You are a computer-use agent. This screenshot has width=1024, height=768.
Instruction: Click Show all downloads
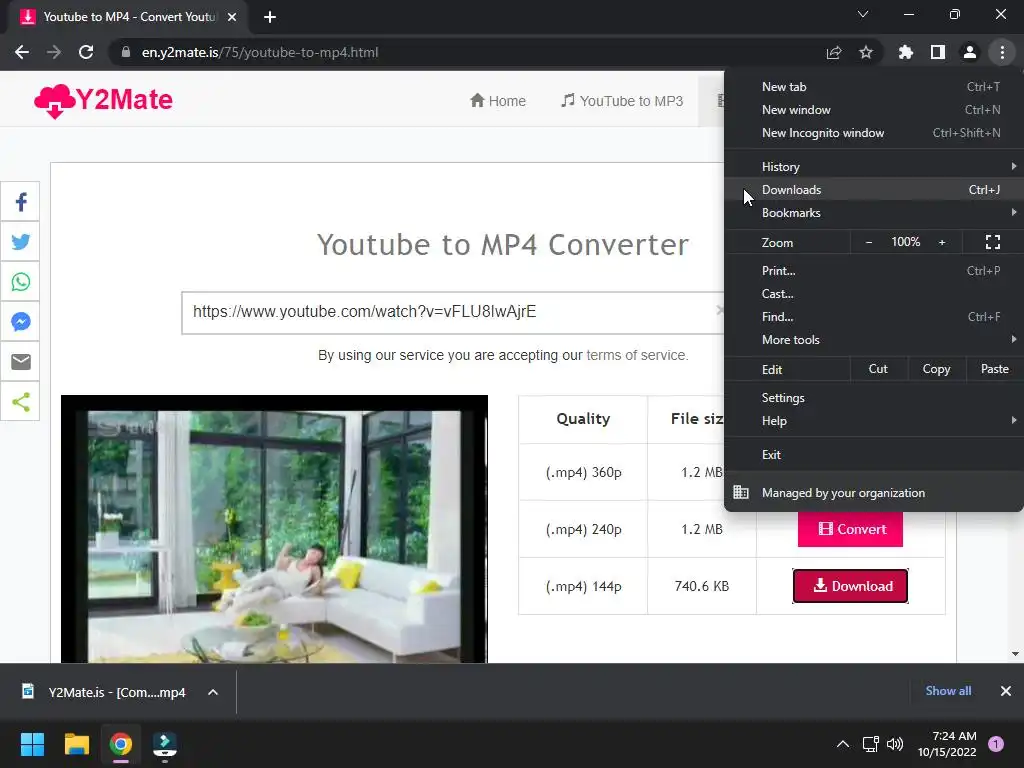[948, 691]
